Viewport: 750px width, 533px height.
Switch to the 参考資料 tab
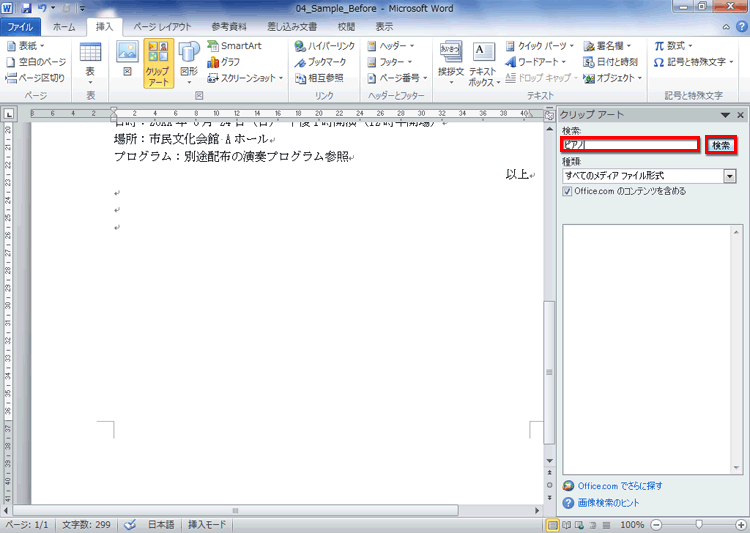pos(229,27)
